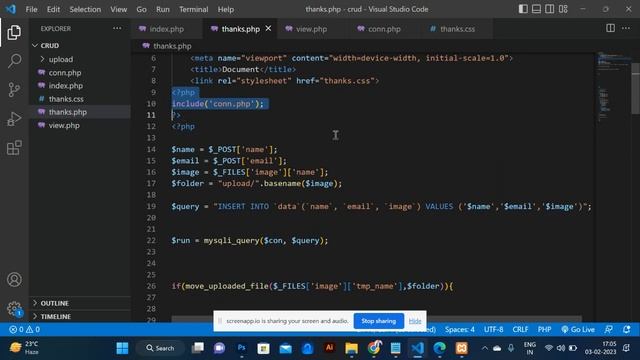Click Go Live in status bar
This screenshot has height=360, width=640.
click(x=578, y=329)
